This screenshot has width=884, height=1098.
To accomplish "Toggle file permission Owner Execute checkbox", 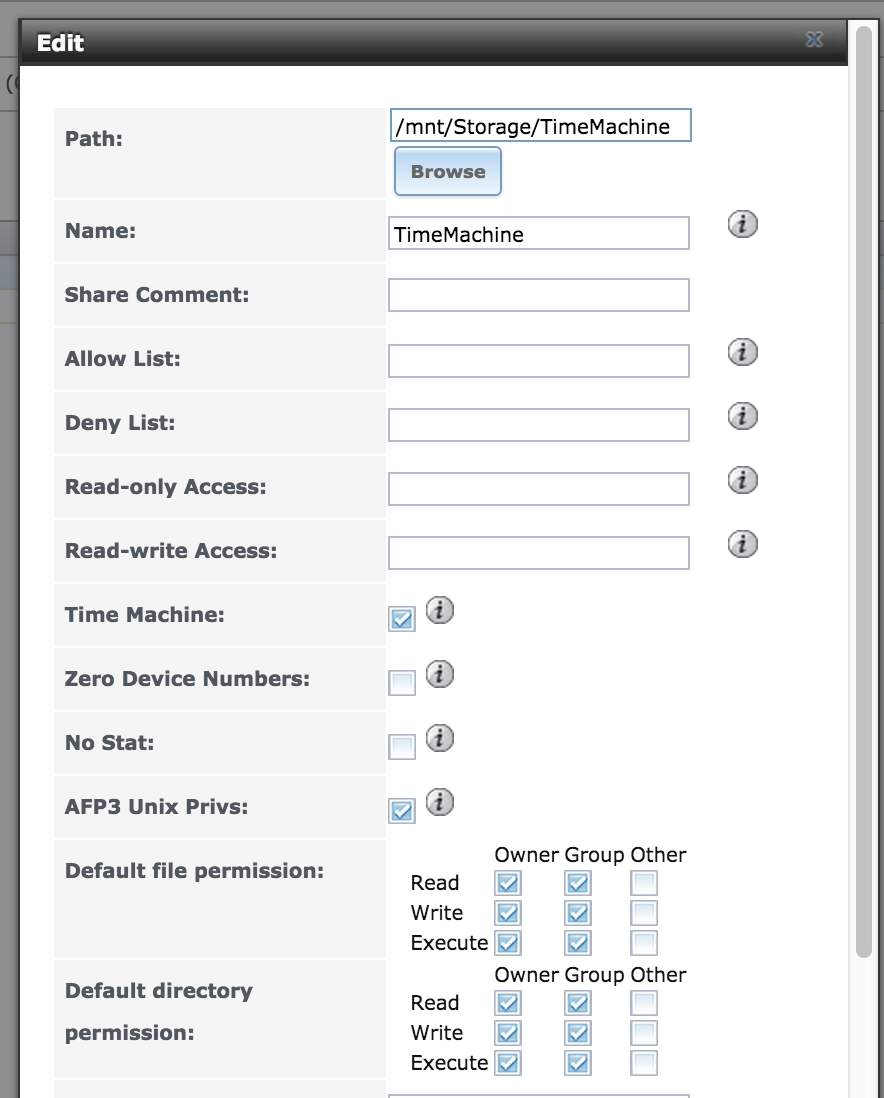I will pyautogui.click(x=508, y=943).
